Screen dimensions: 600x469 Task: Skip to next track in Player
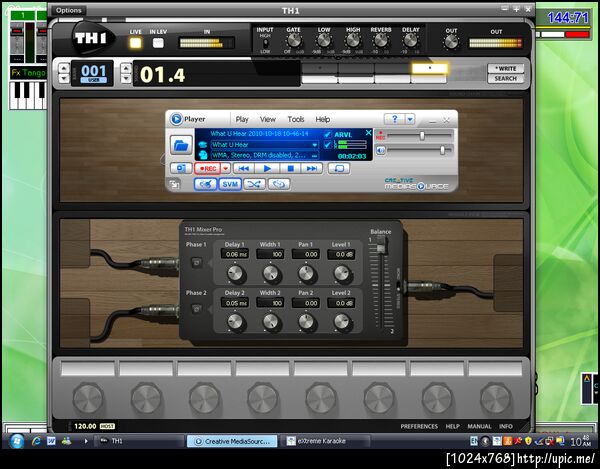pyautogui.click(x=312, y=168)
